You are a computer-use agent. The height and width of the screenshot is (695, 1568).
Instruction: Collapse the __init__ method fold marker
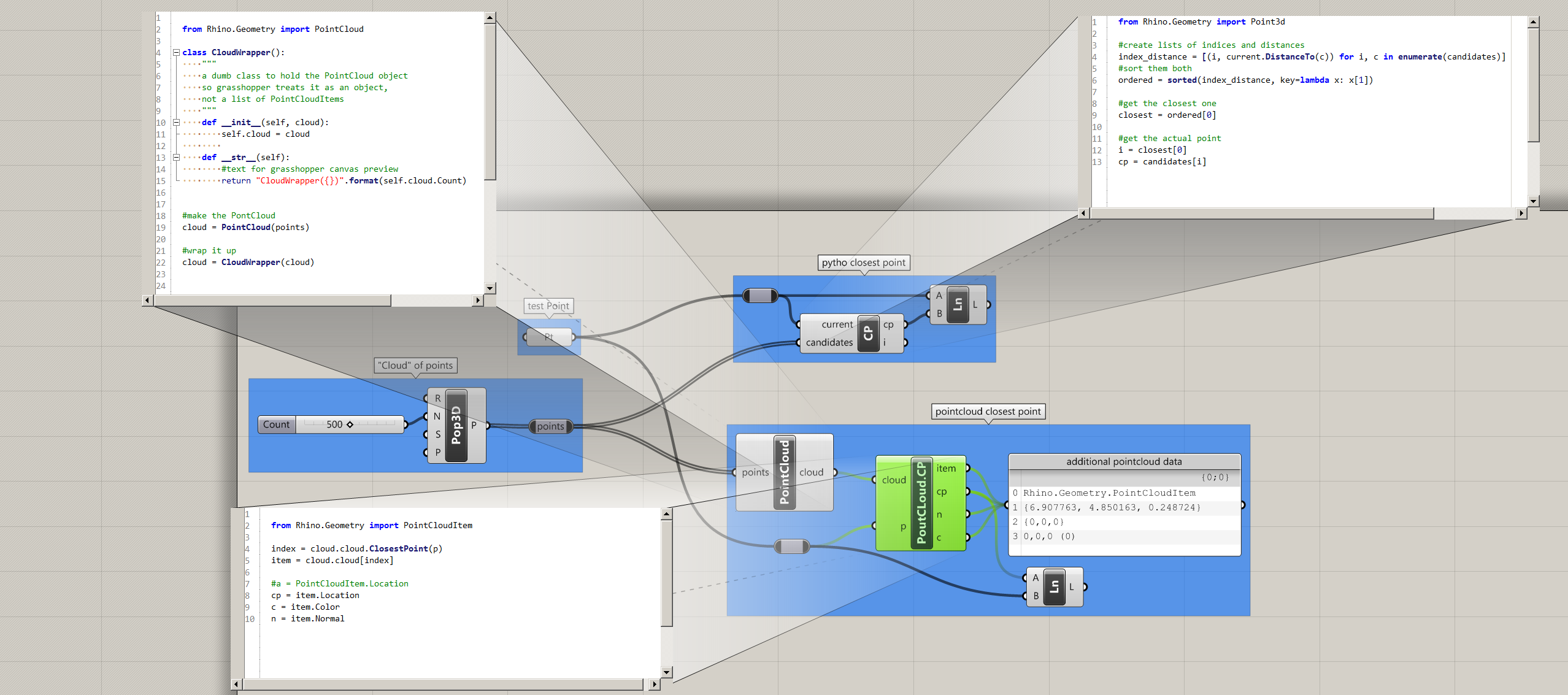(x=176, y=123)
